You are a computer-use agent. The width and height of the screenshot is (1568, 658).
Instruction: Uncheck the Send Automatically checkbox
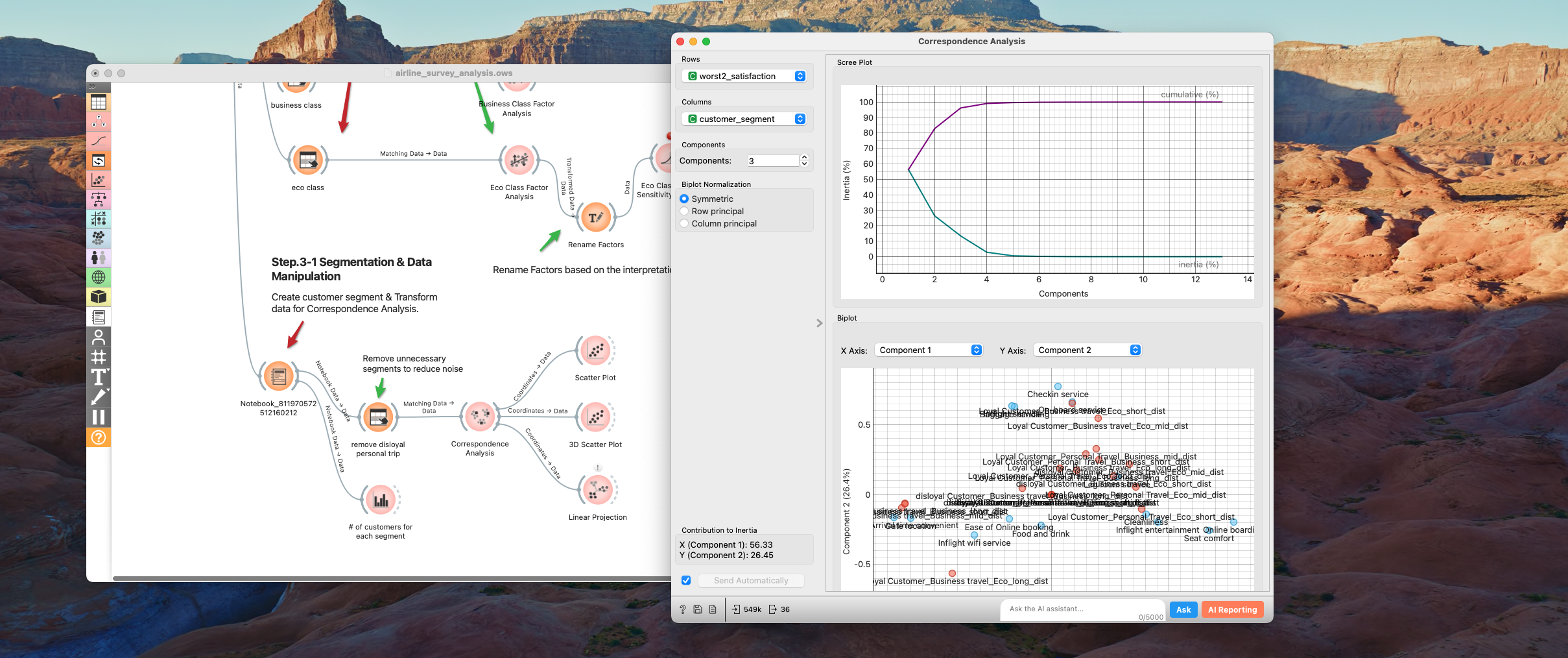(x=686, y=581)
